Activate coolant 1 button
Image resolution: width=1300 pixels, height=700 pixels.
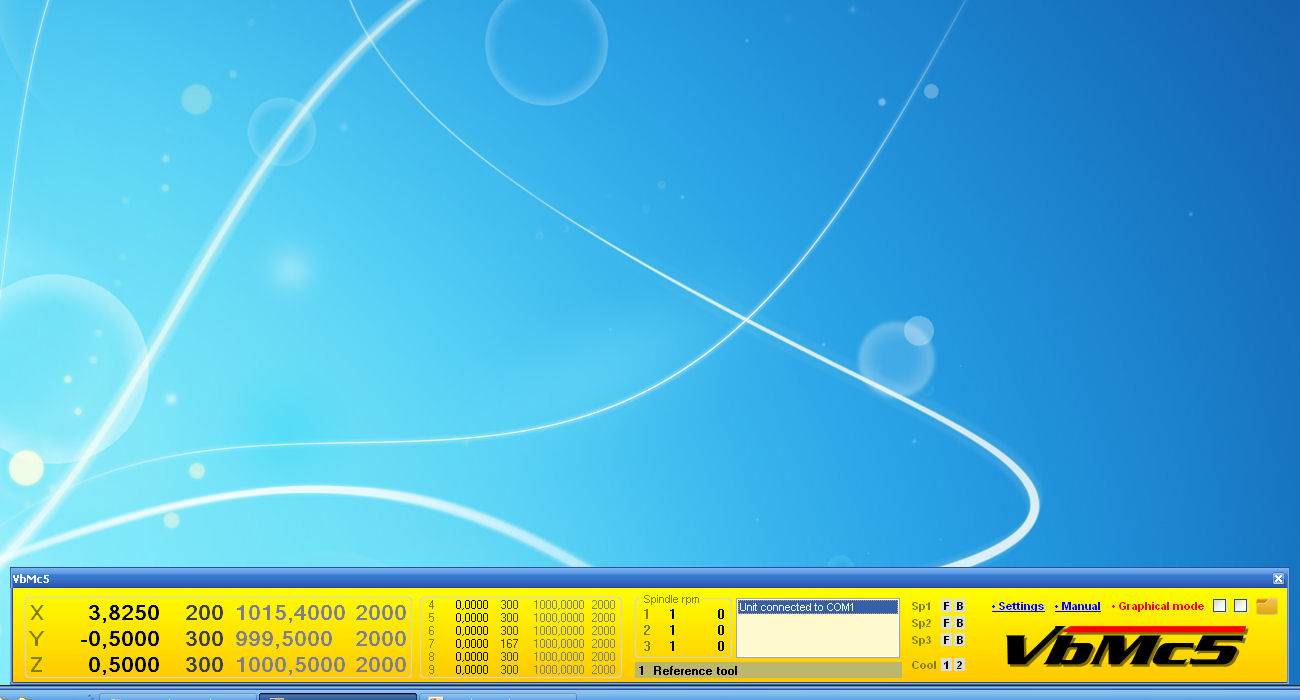click(x=946, y=665)
